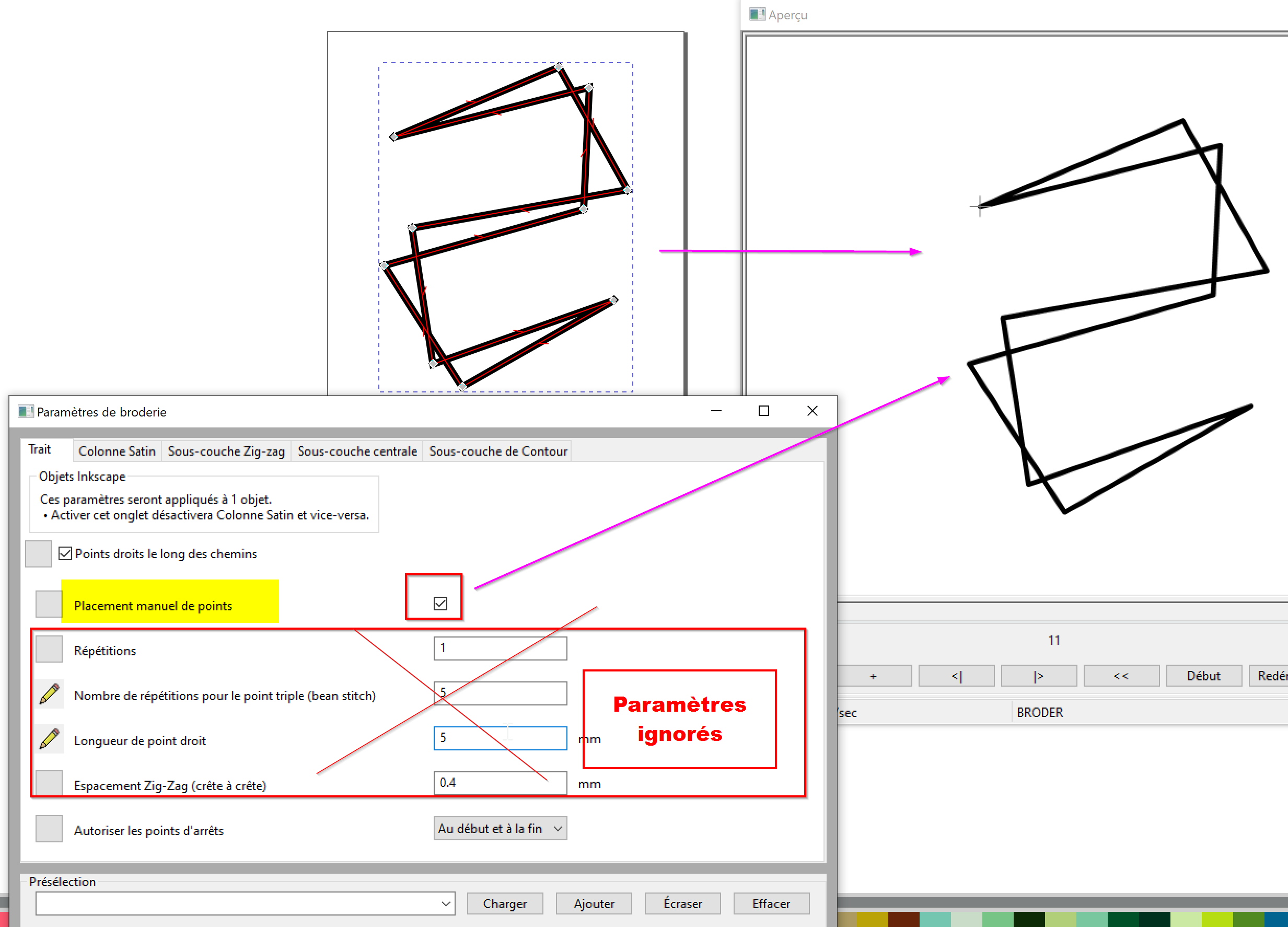
Task: Maximize the Paramètres de broderie window
Action: pyautogui.click(x=764, y=411)
